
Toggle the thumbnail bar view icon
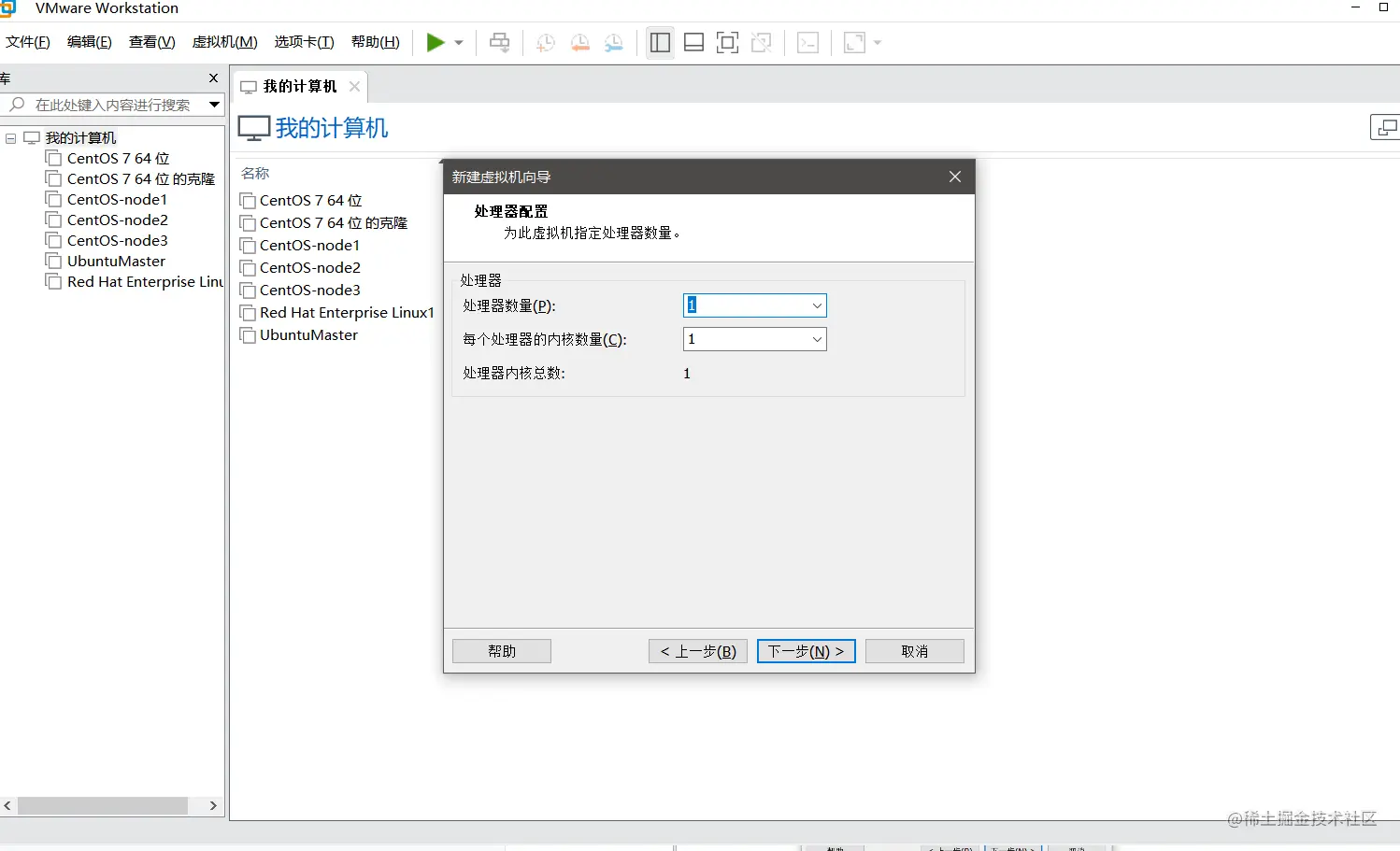pos(693,42)
